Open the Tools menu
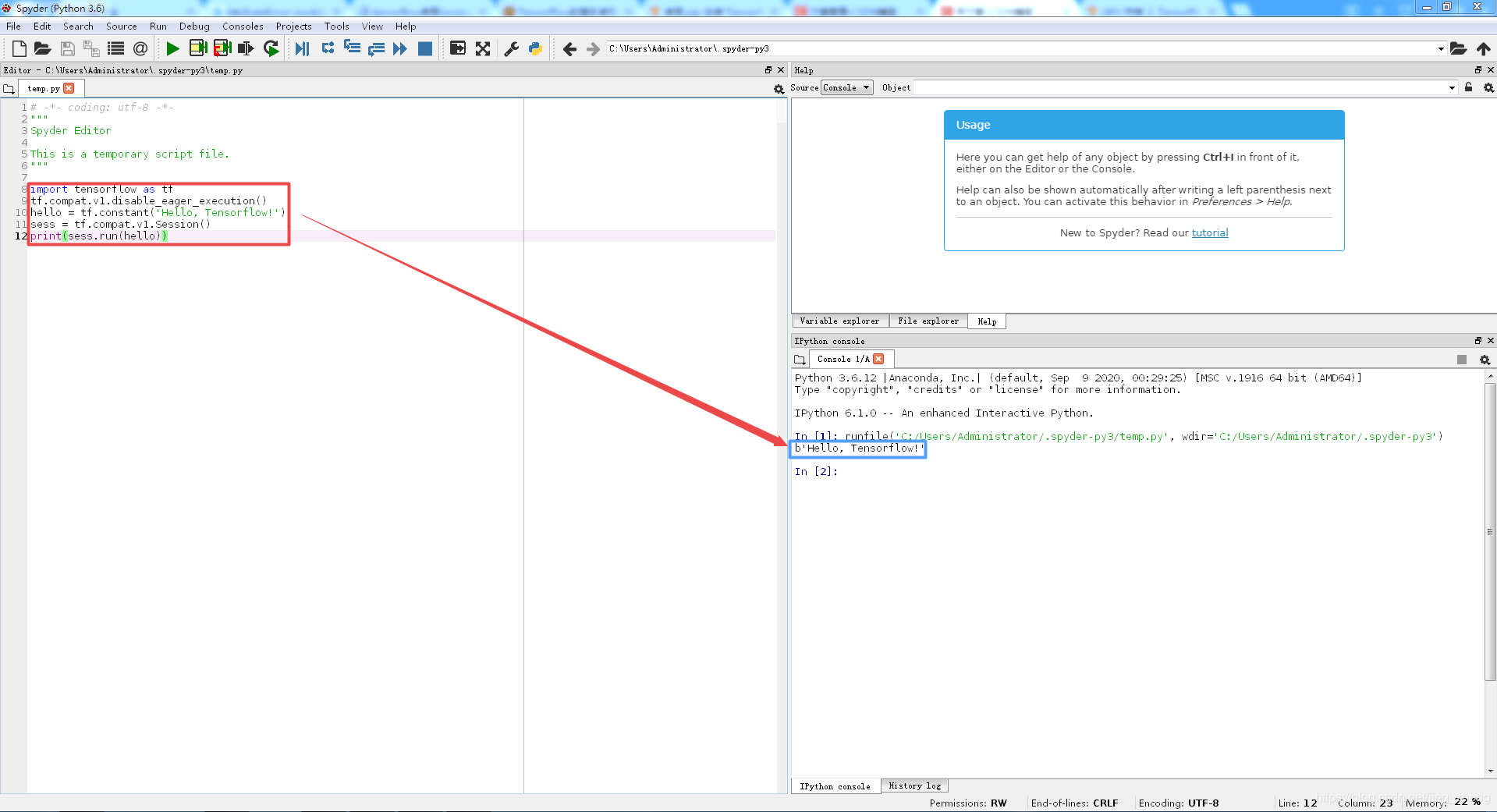Image resolution: width=1497 pixels, height=812 pixels. click(336, 26)
